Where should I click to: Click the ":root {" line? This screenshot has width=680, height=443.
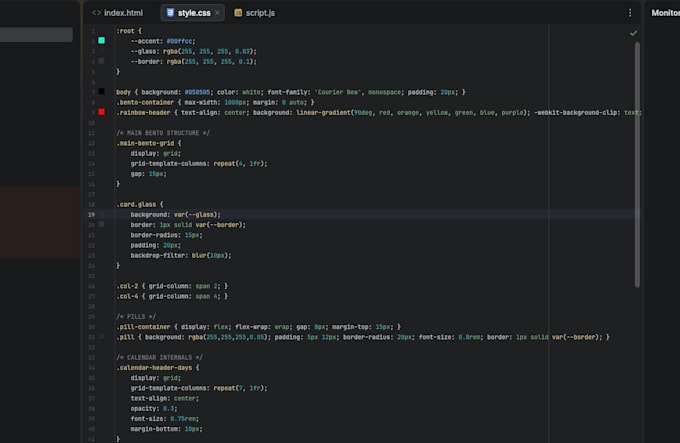click(x=129, y=31)
